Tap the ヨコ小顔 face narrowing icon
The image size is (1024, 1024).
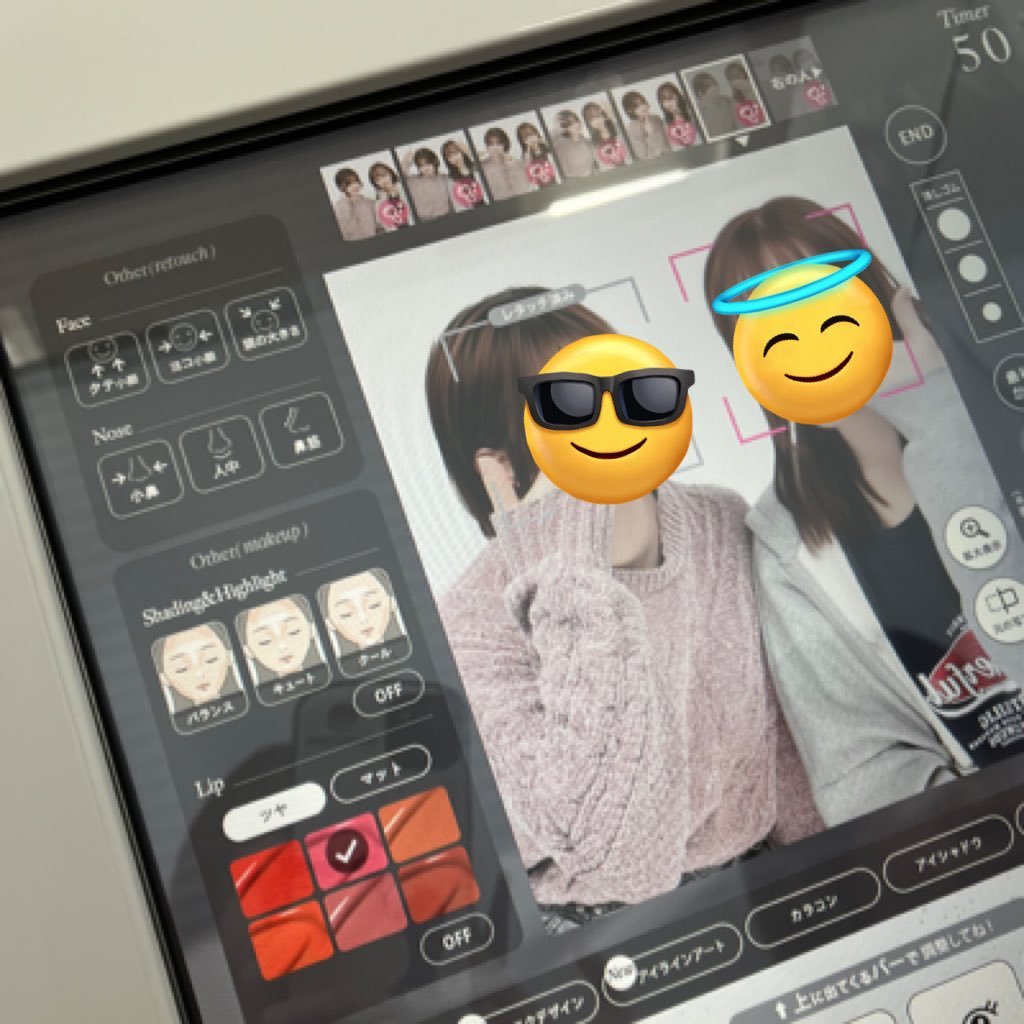tap(187, 346)
